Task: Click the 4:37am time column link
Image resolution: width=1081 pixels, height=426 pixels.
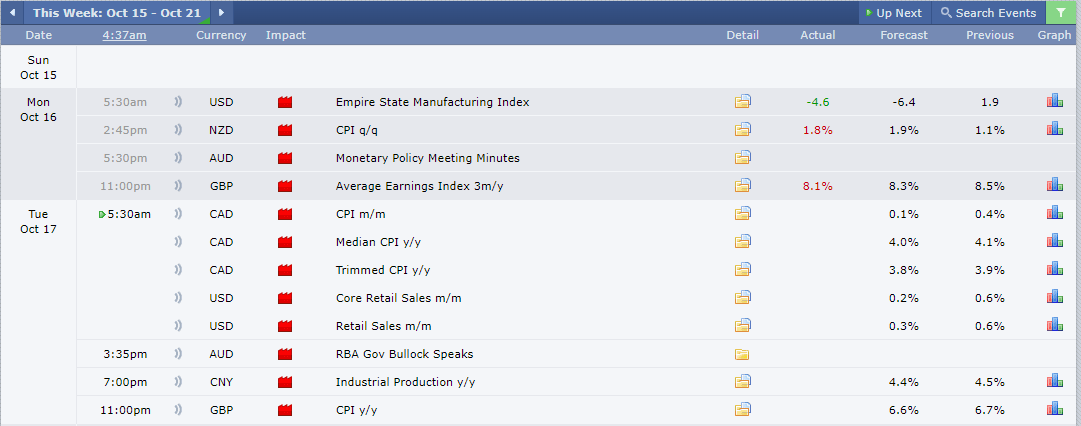Action: 124,35
